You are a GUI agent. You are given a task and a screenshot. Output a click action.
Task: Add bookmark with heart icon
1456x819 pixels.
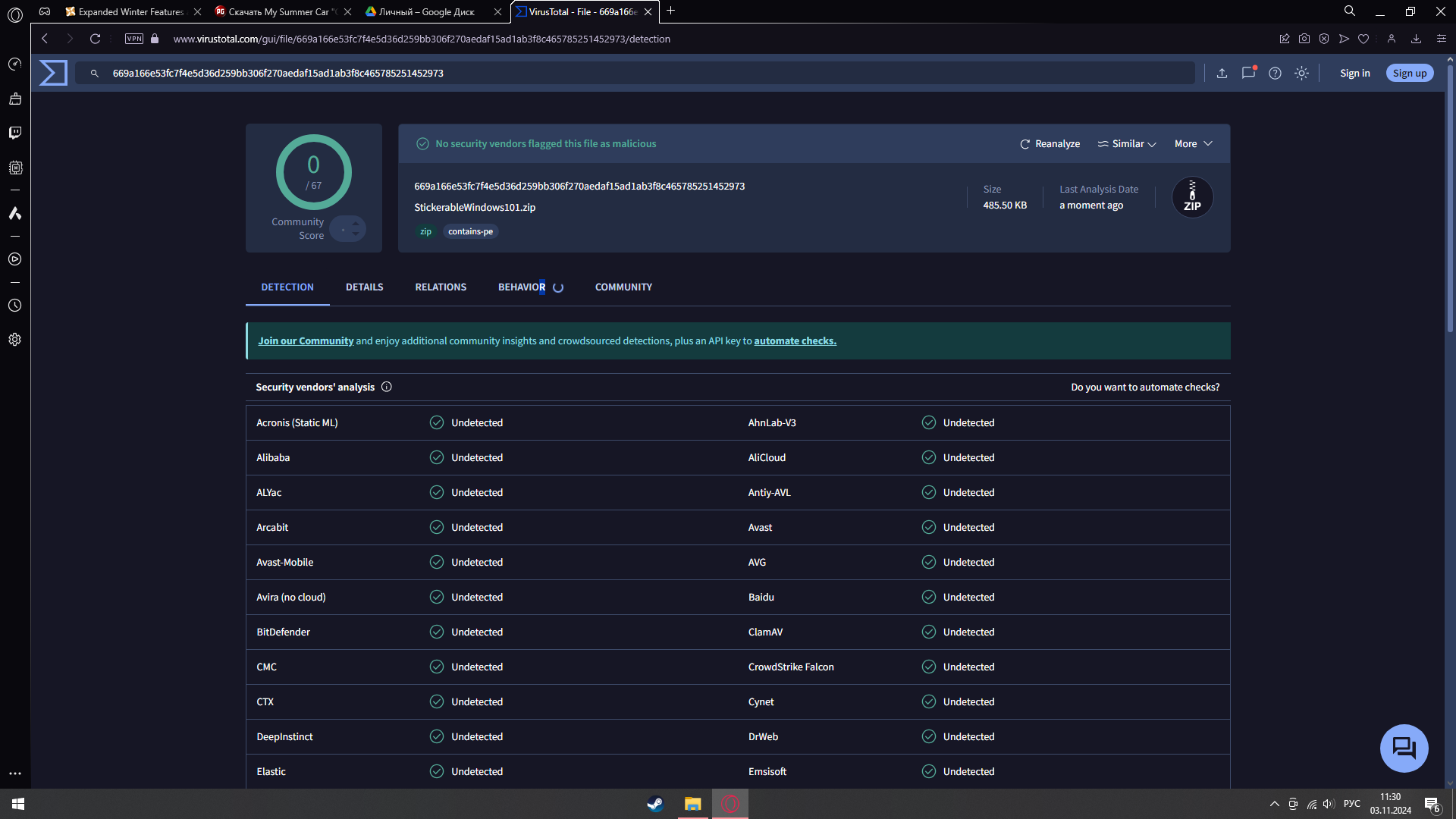1363,39
